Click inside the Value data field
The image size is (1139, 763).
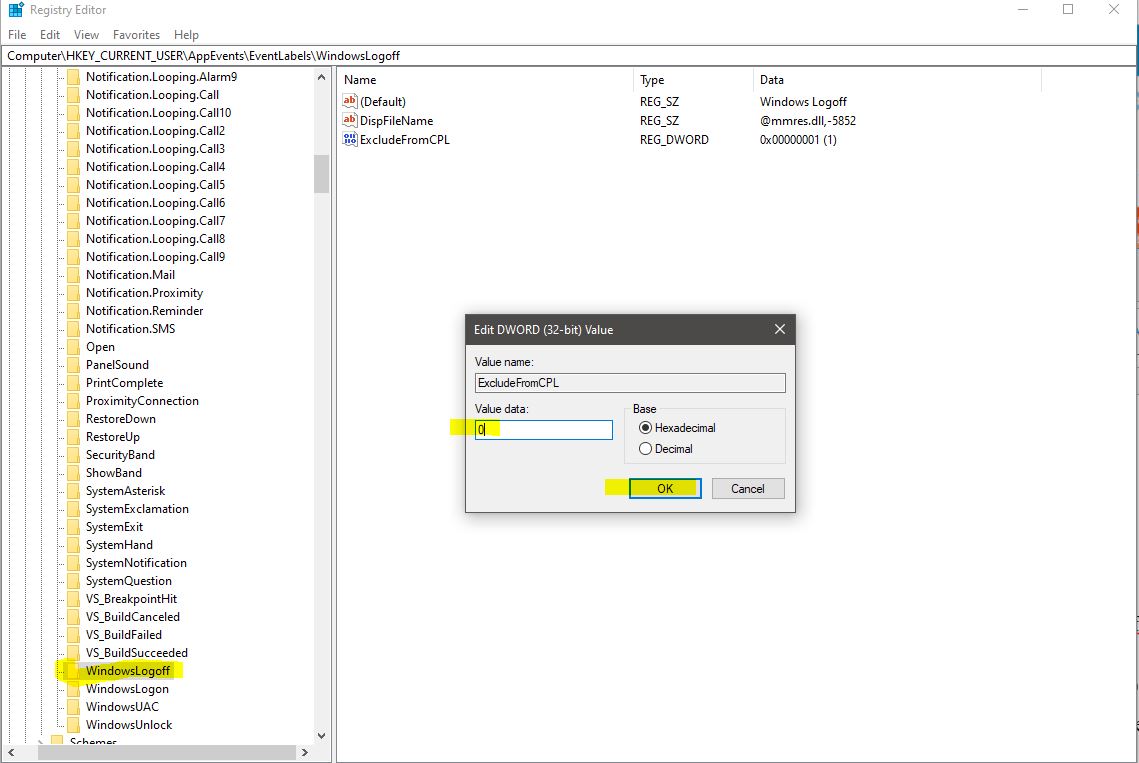click(543, 429)
